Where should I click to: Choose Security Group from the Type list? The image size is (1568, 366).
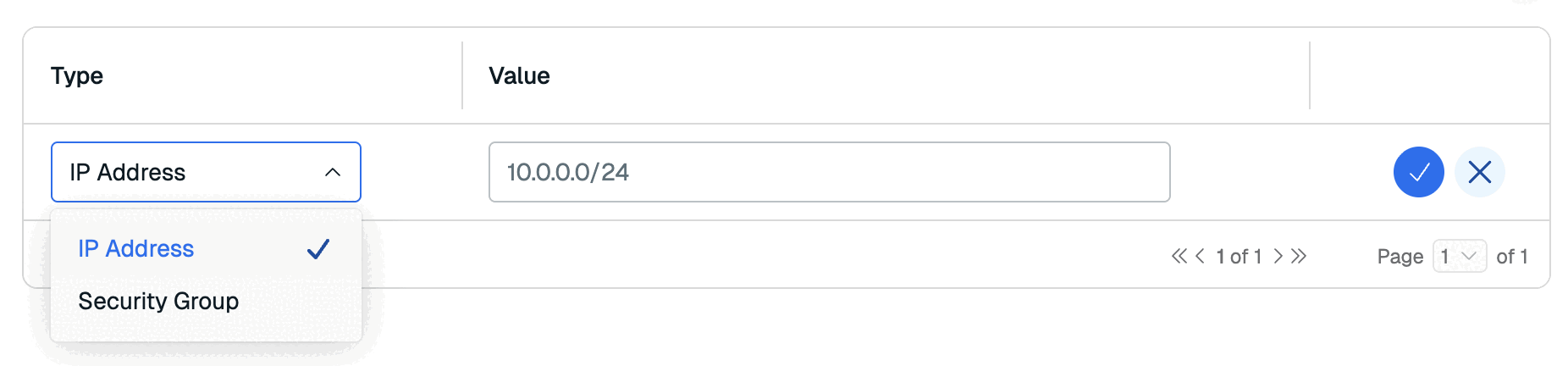[158, 302]
